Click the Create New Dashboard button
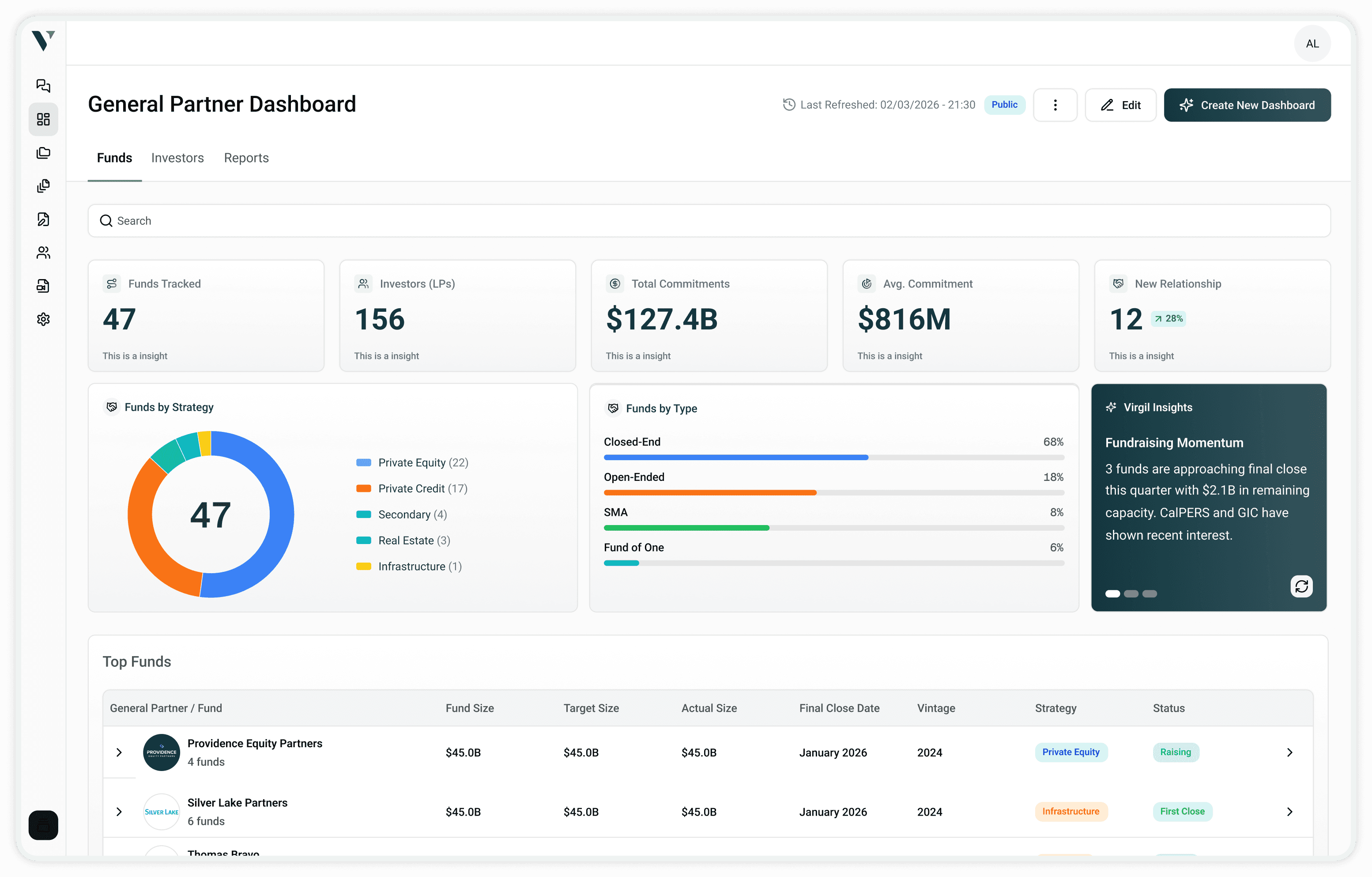The height and width of the screenshot is (877, 1372). pyautogui.click(x=1247, y=105)
